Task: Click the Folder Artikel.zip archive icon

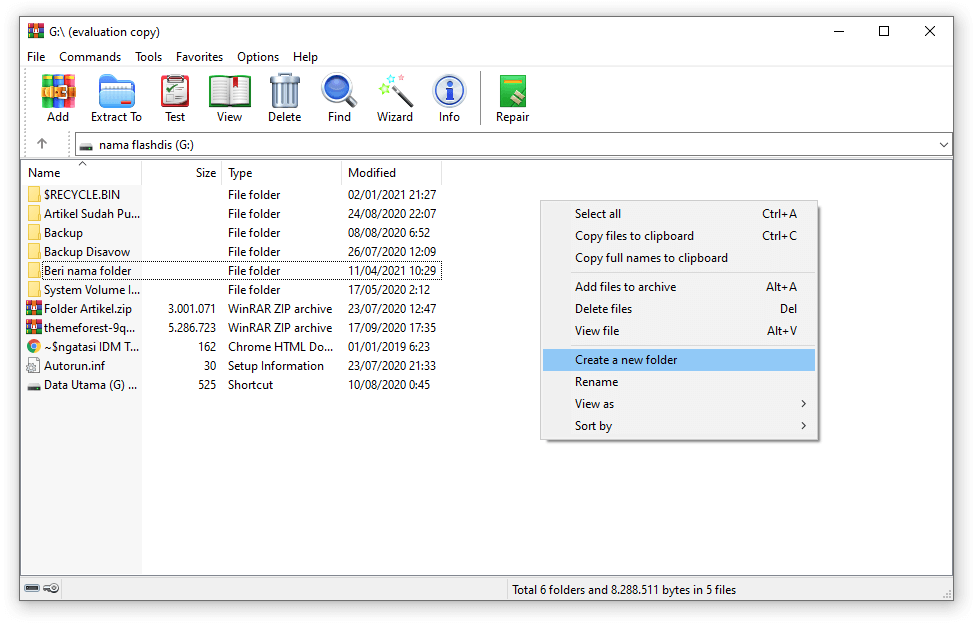Action: pos(34,308)
